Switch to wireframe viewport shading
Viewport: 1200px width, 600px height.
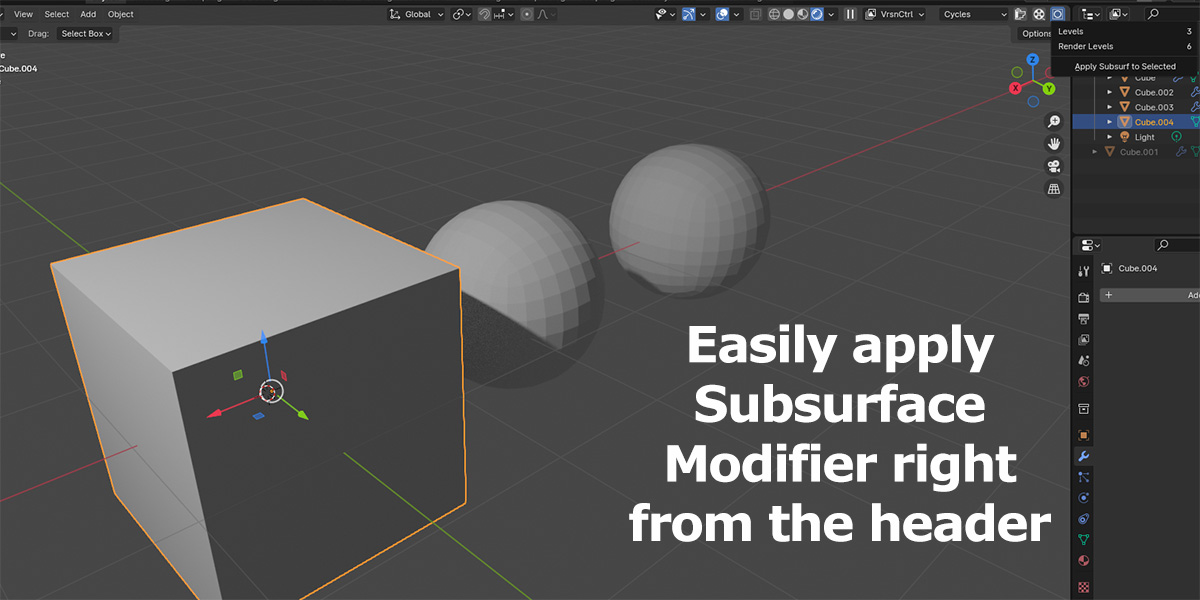[x=772, y=14]
